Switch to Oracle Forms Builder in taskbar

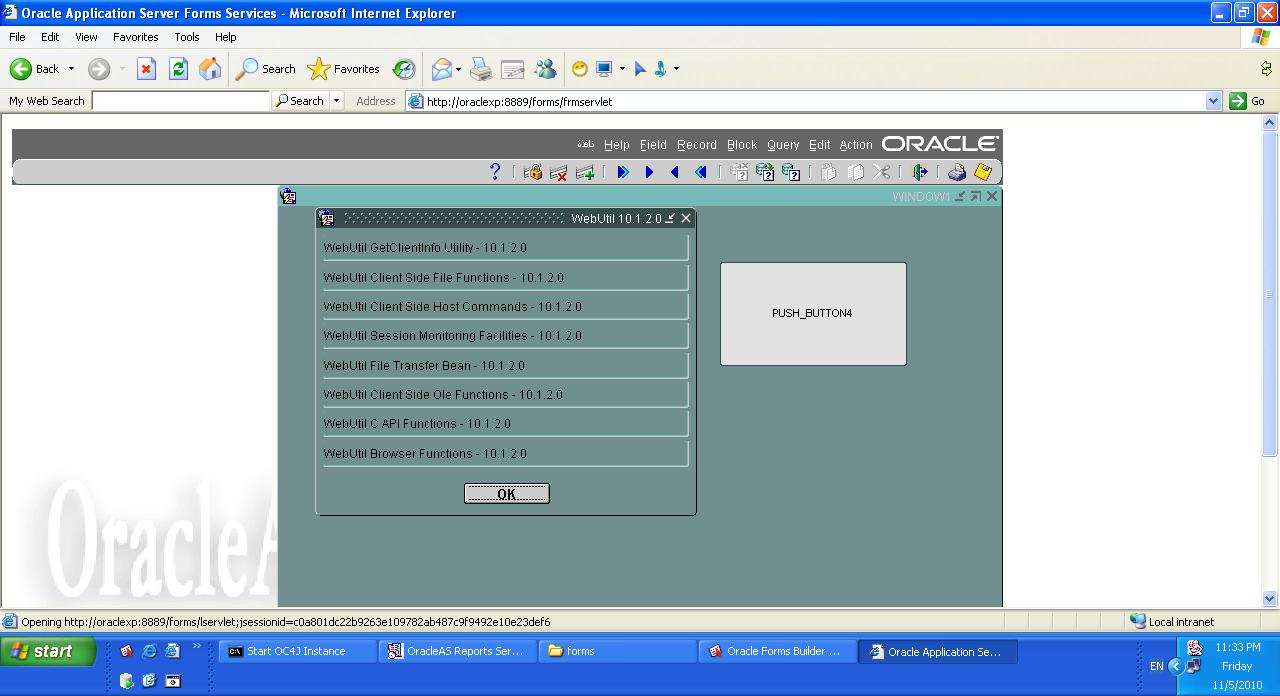776,651
